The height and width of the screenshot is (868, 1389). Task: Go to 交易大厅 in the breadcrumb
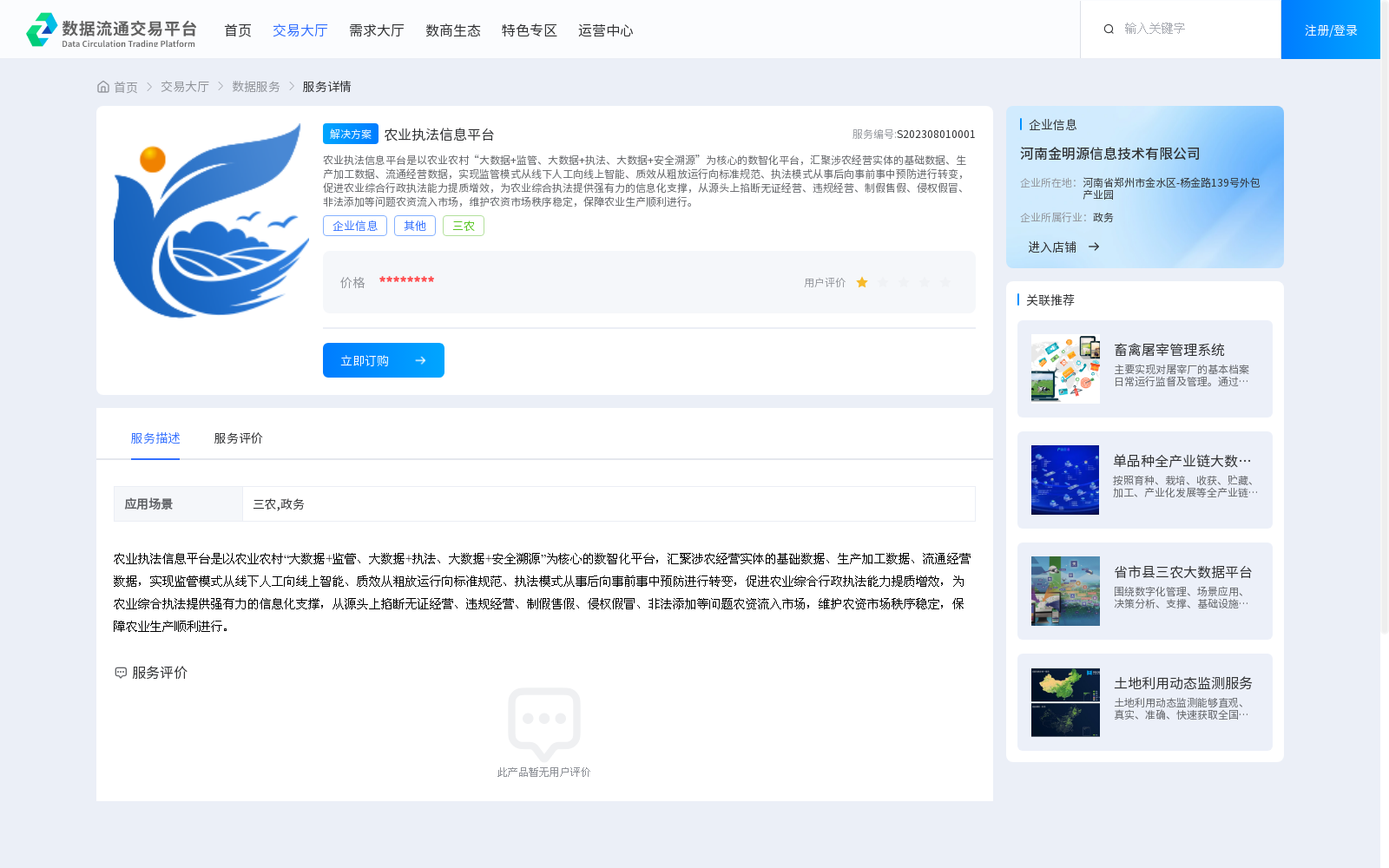click(185, 87)
